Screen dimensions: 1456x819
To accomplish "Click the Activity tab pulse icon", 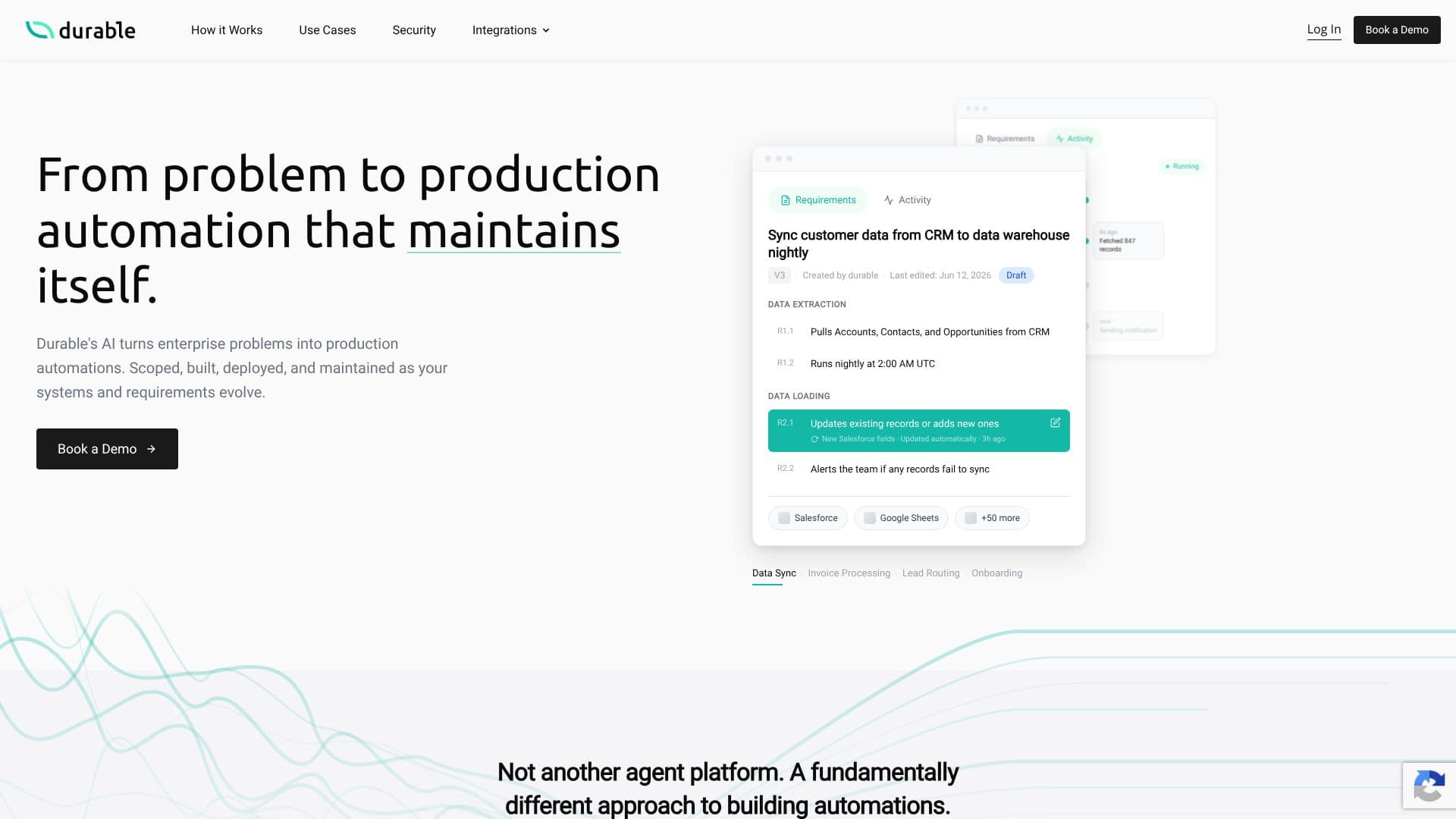I will 889,200.
